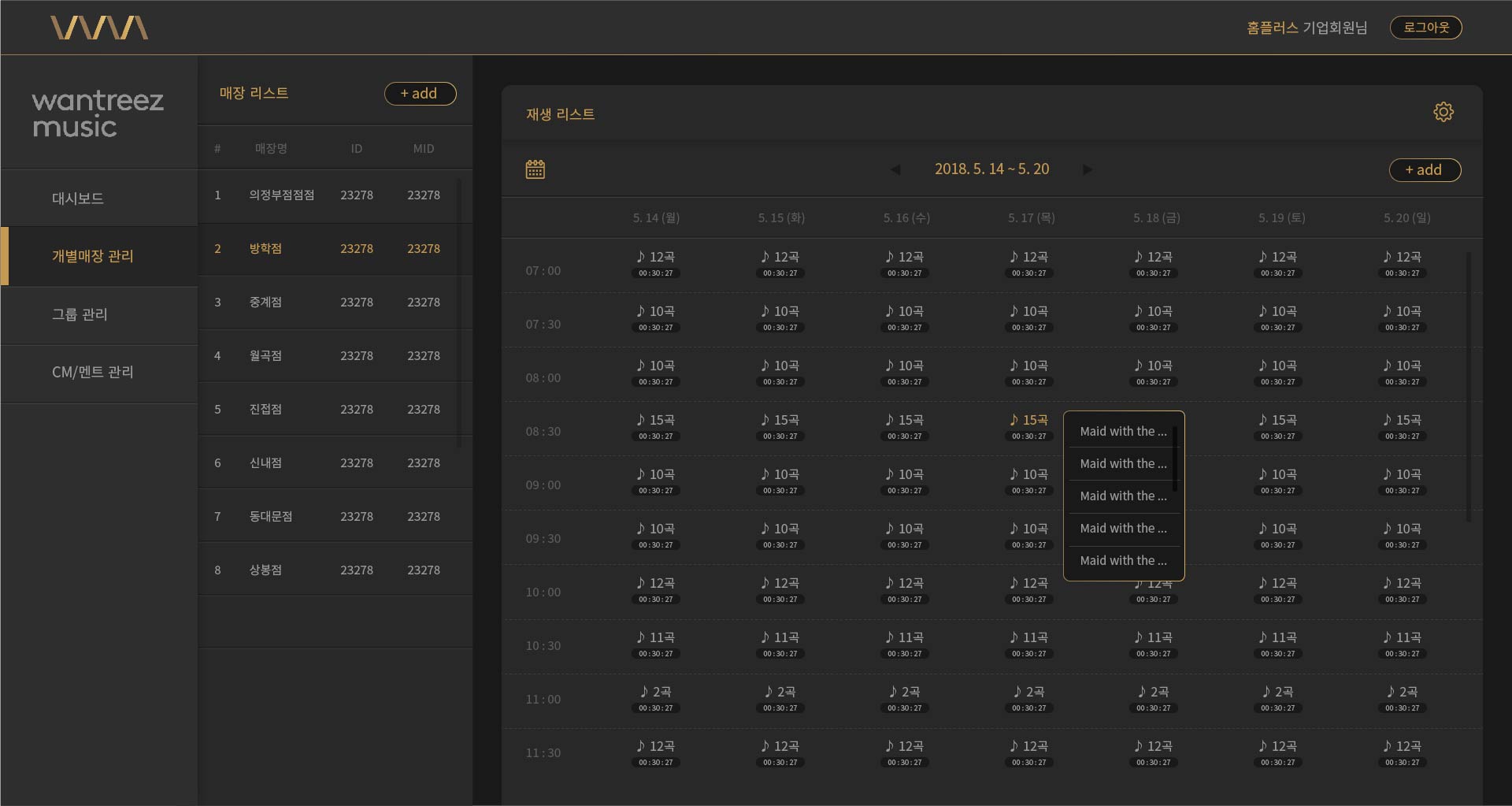Click + add button in 재생 리스트
The height and width of the screenshot is (806, 1512).
click(1424, 170)
